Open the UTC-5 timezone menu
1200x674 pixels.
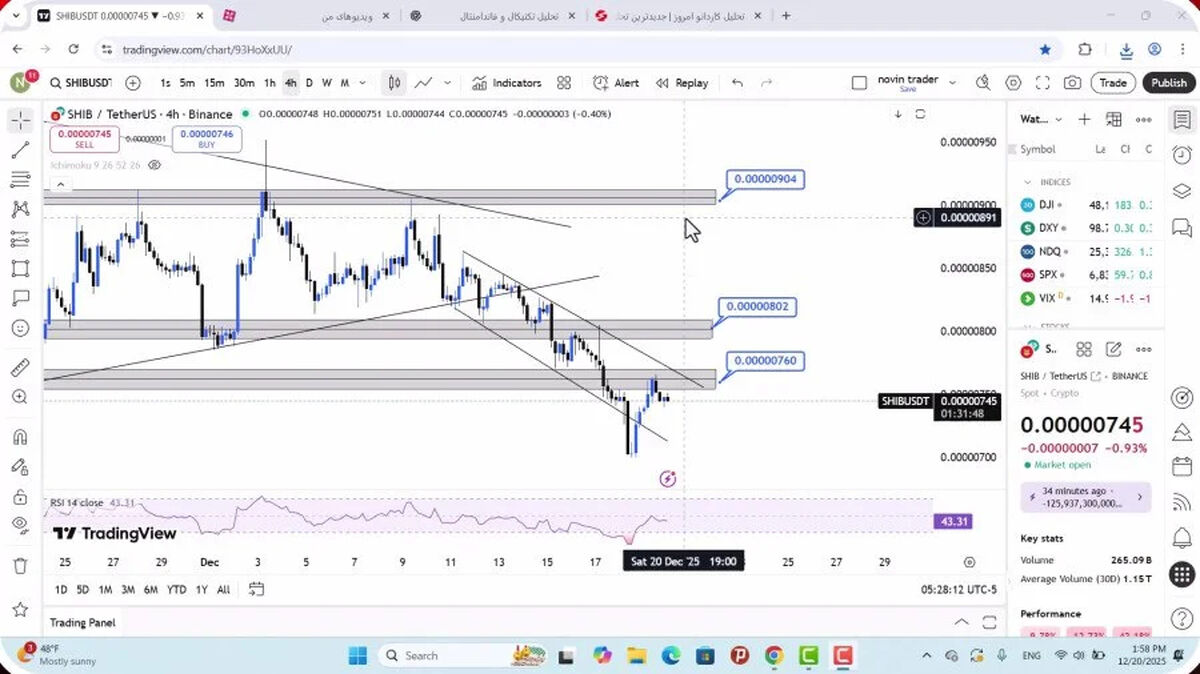pyautogui.click(x=959, y=589)
